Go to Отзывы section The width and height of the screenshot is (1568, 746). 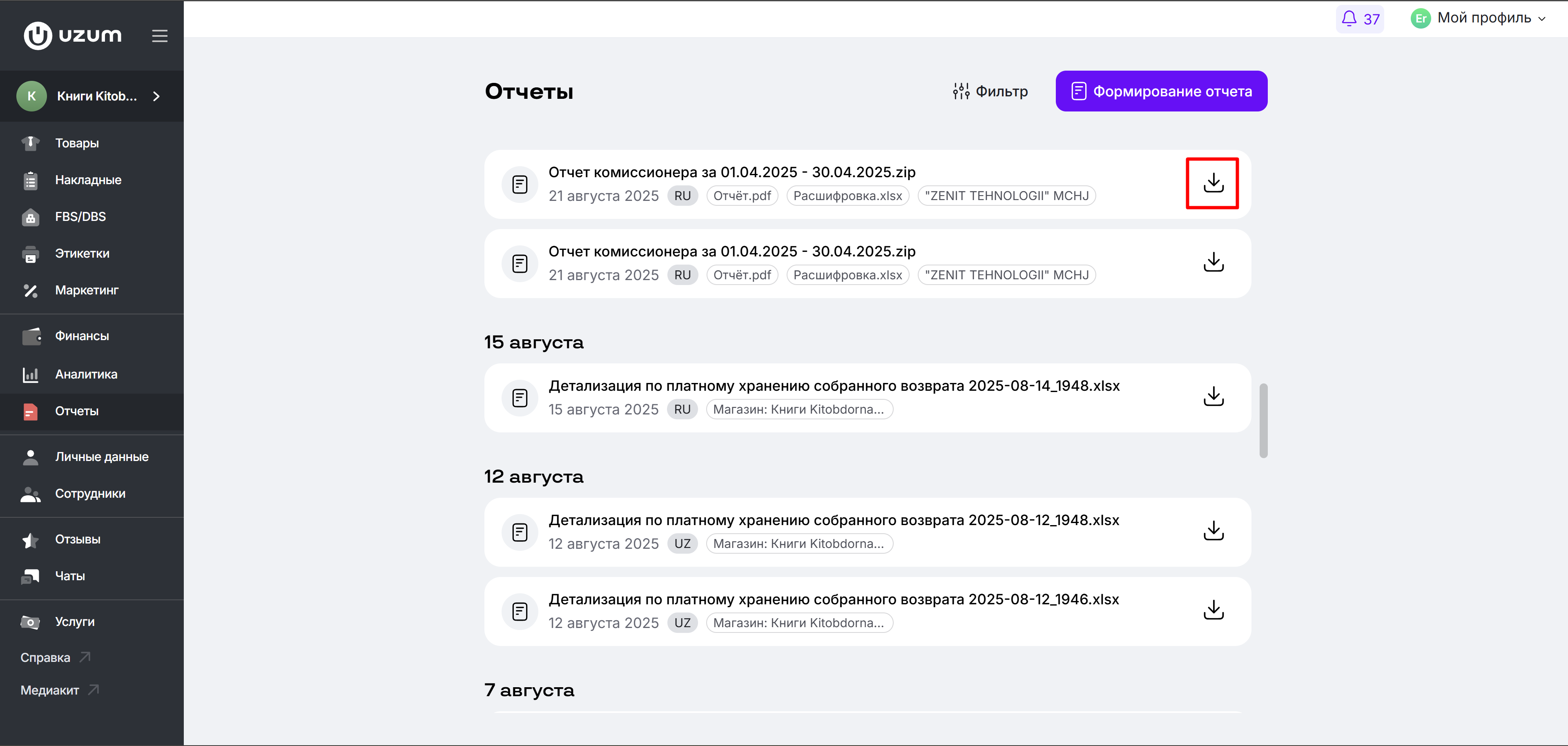coord(92,539)
